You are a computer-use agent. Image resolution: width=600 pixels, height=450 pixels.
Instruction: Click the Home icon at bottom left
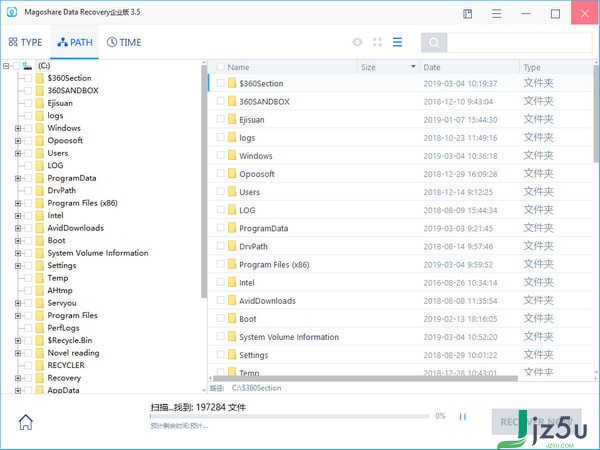point(26,422)
